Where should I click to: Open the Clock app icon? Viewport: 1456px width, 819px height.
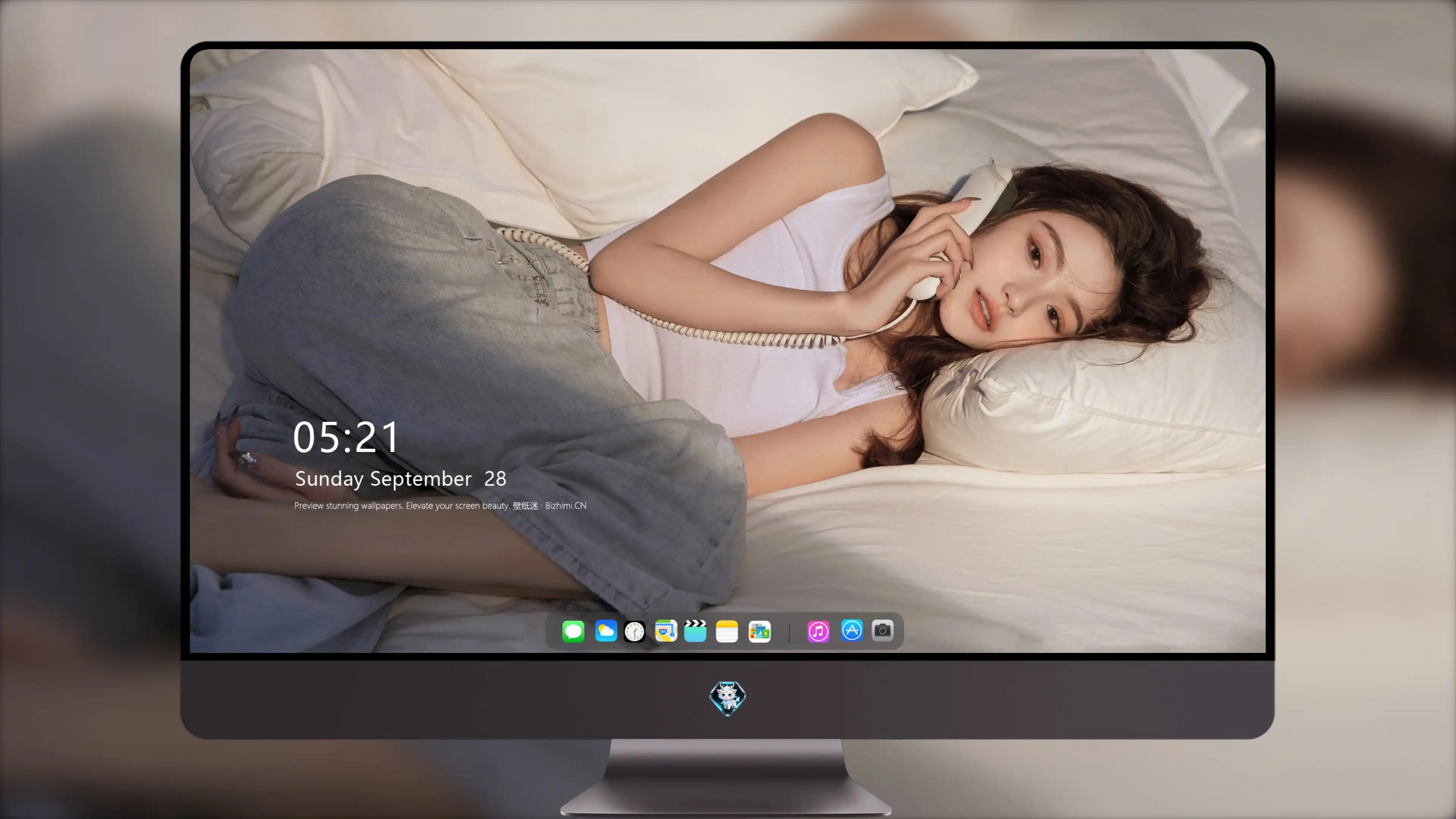[634, 631]
